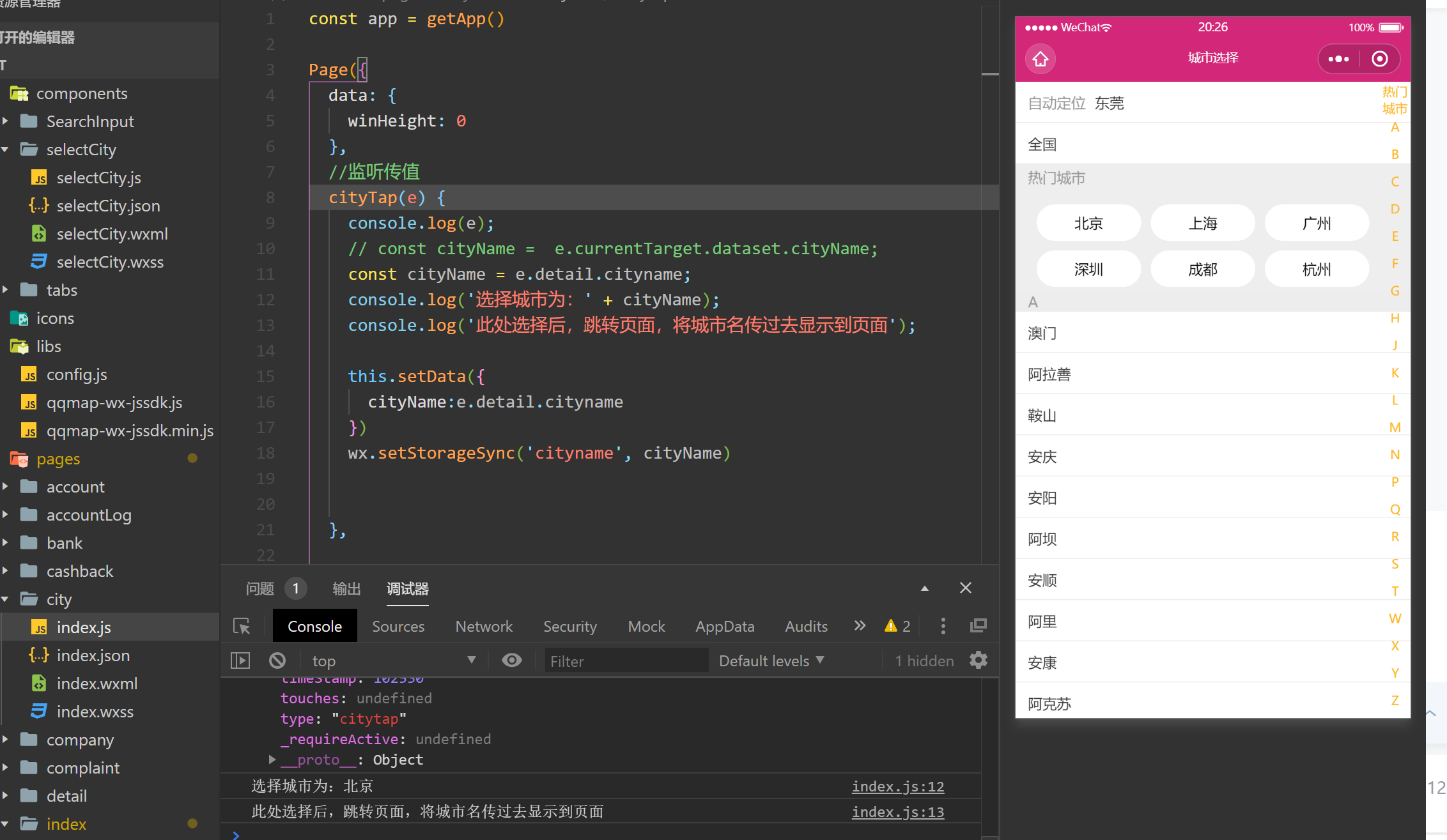This screenshot has height=840, width=1447.
Task: Click the devtools vertical dots menu
Action: tap(943, 626)
